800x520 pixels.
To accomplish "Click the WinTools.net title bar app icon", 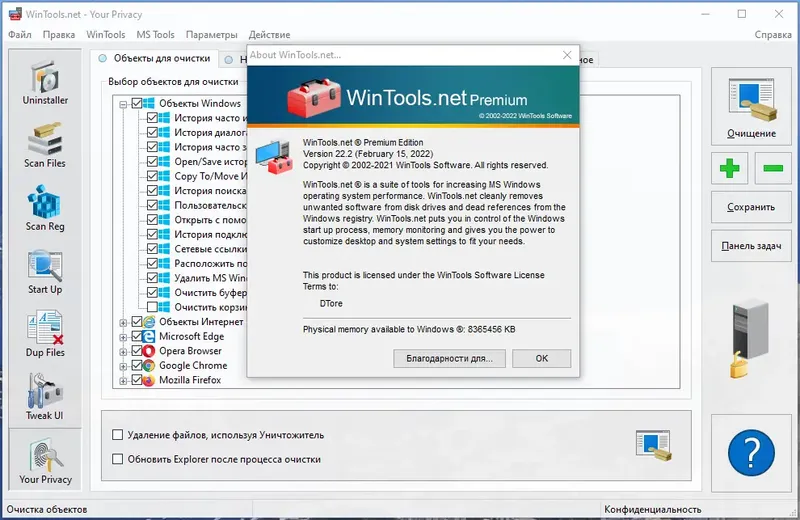I will click(15, 14).
